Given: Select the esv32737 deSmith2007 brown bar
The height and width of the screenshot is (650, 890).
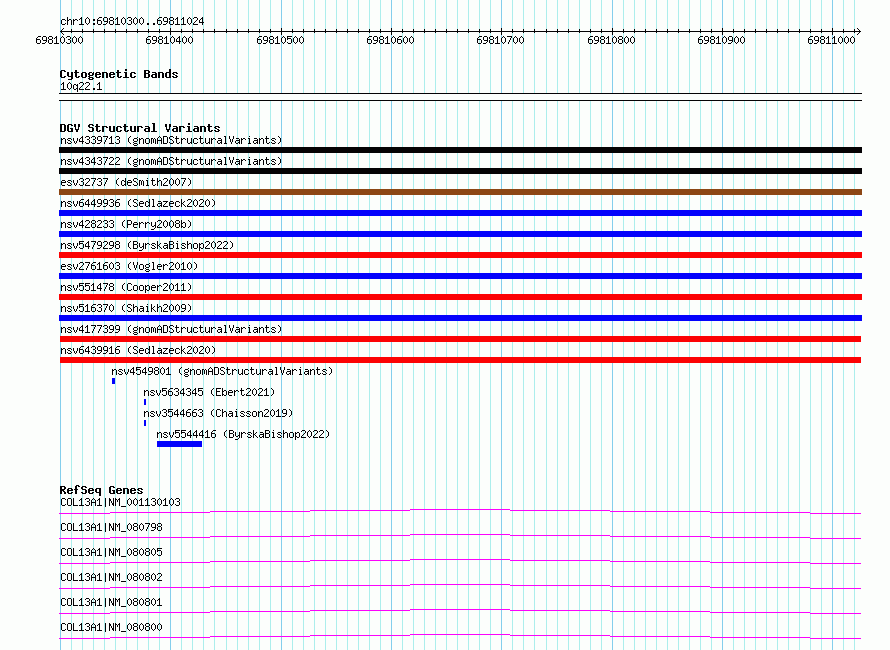Looking at the screenshot, I should tap(460, 192).
